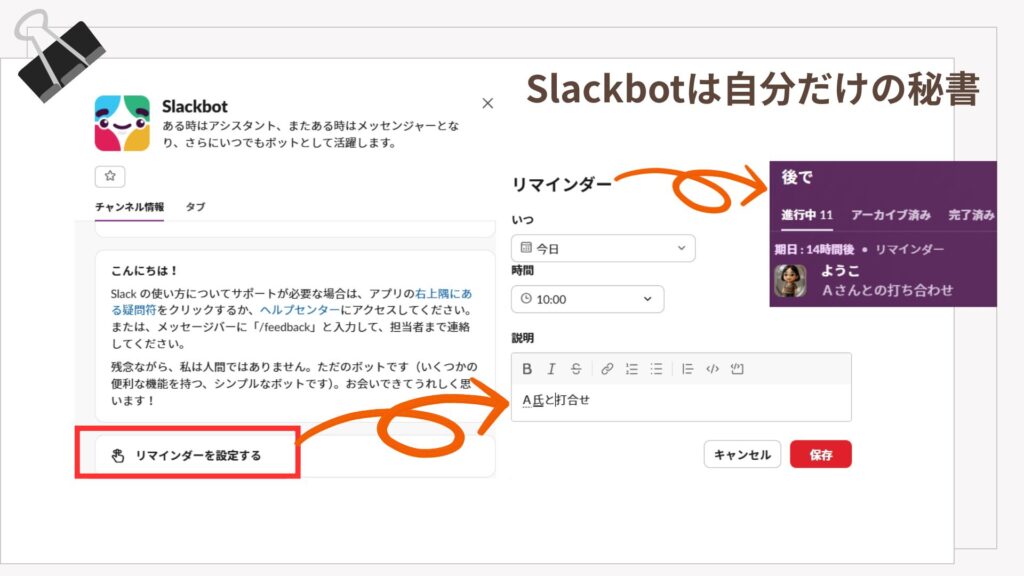Click the こんにちは！ greeting text
The image size is (1024, 576).
(x=144, y=270)
